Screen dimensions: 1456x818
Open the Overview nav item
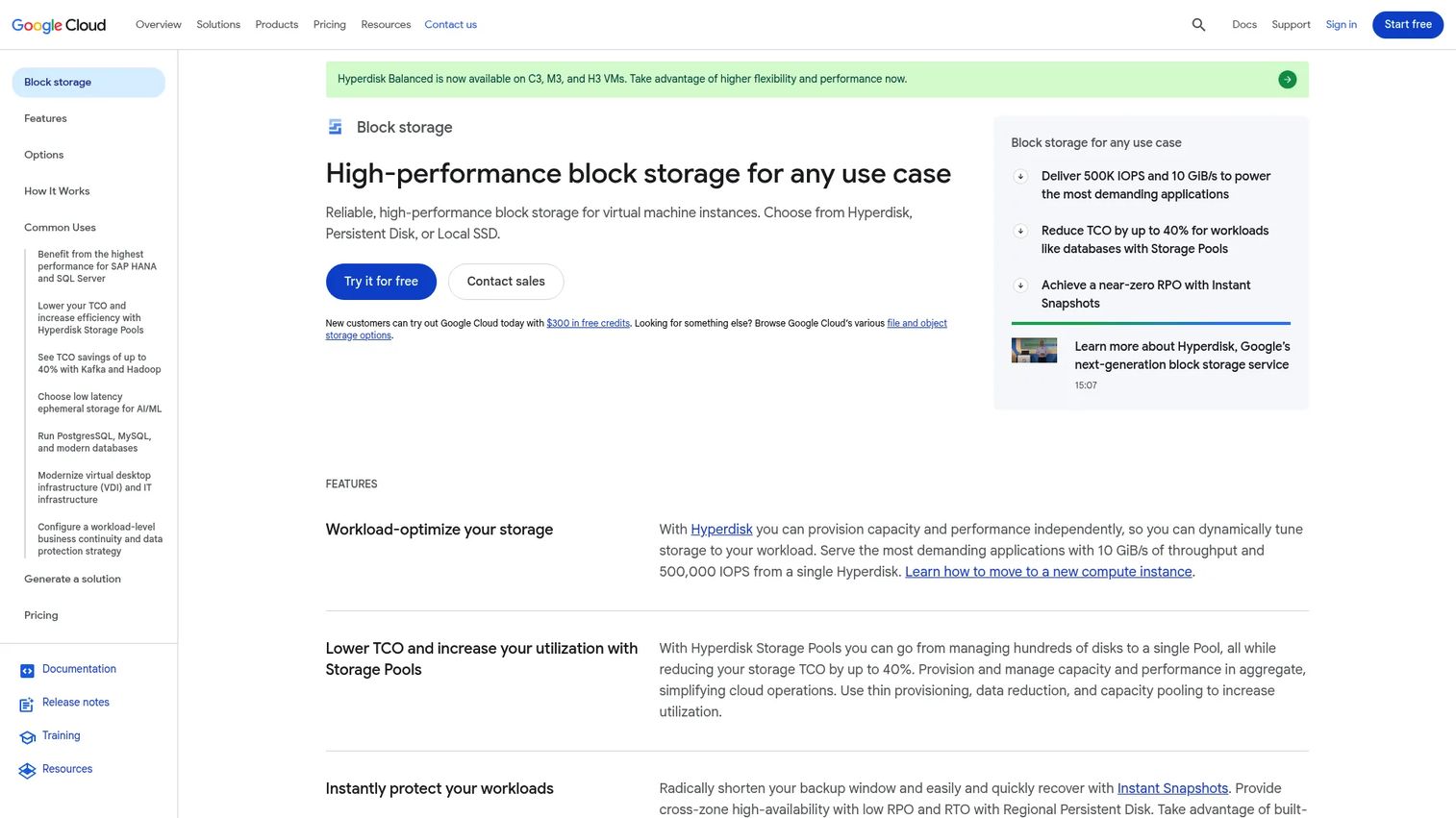159,25
